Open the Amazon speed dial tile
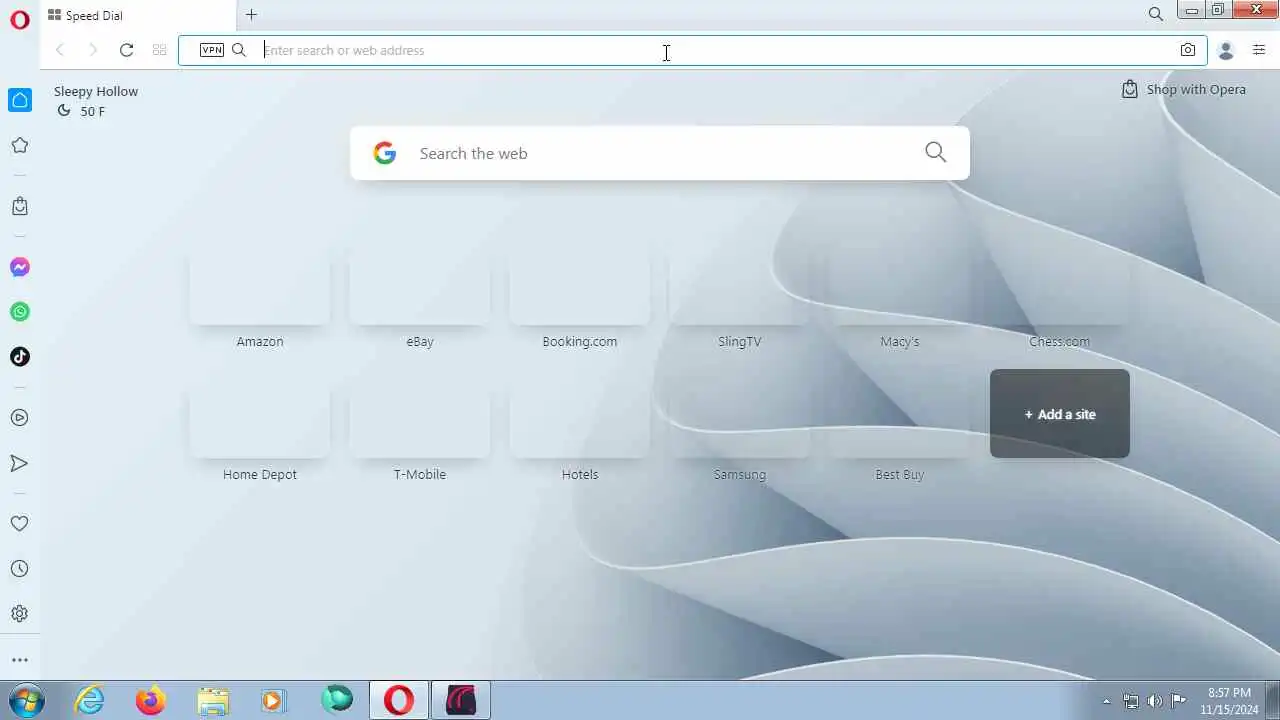Viewport: 1280px width, 720px height. [260, 298]
